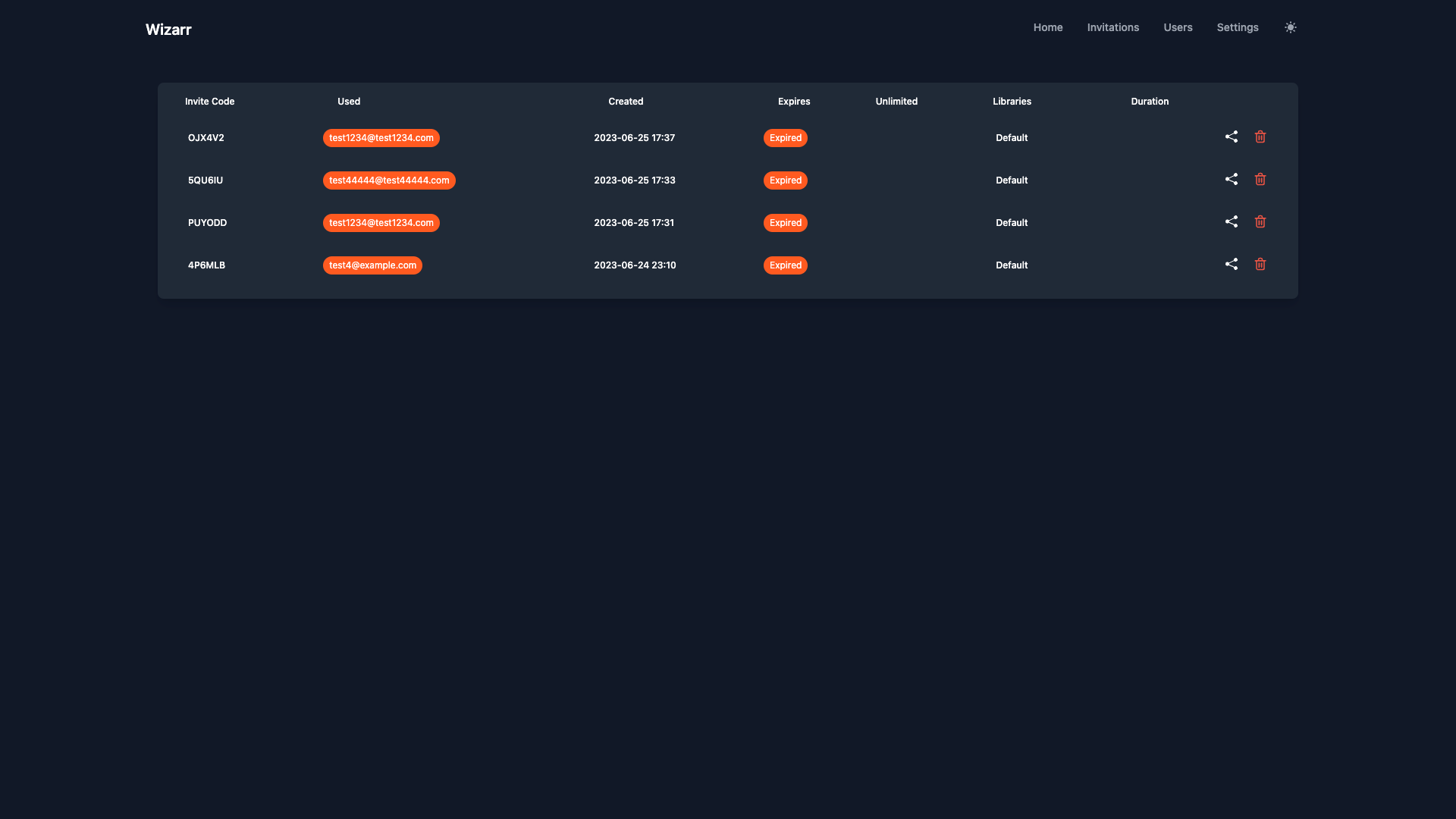Delete invite code PUYODD

[x=1260, y=221]
